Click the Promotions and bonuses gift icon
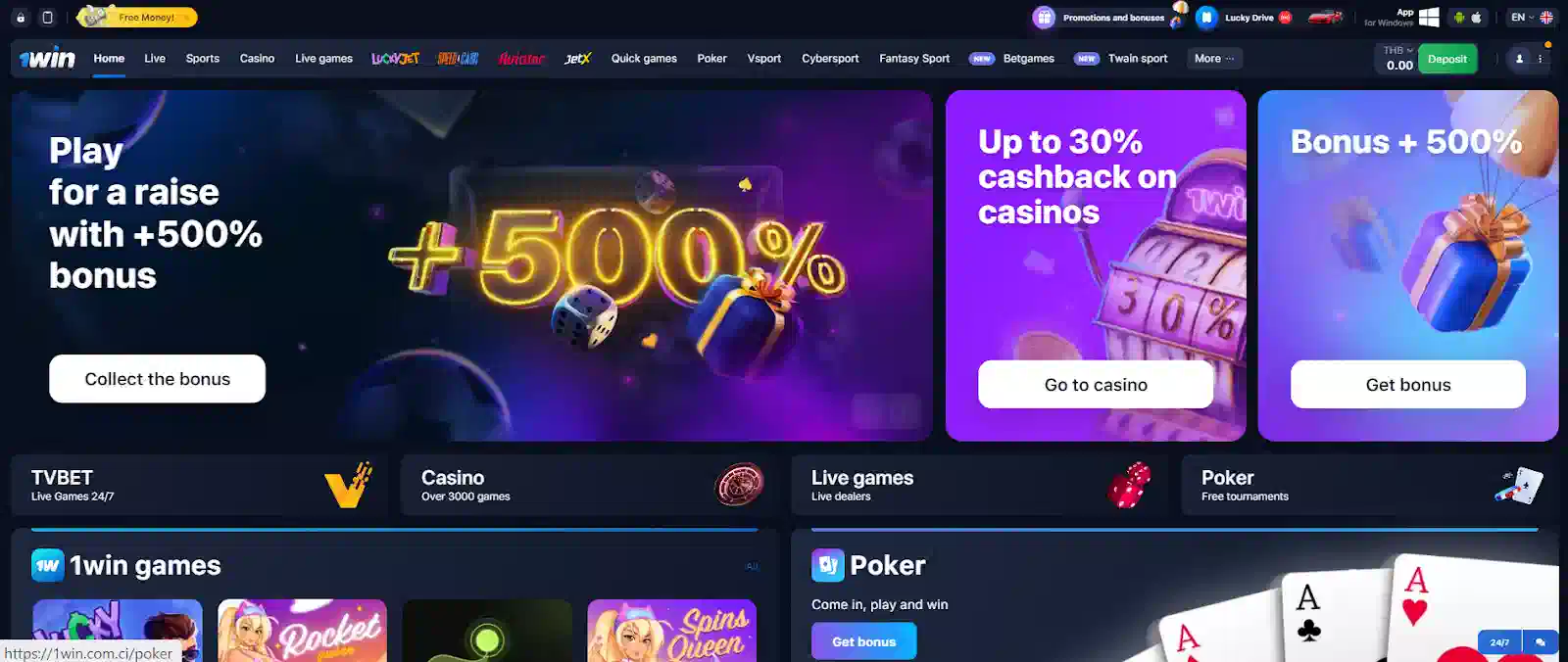 (1044, 17)
